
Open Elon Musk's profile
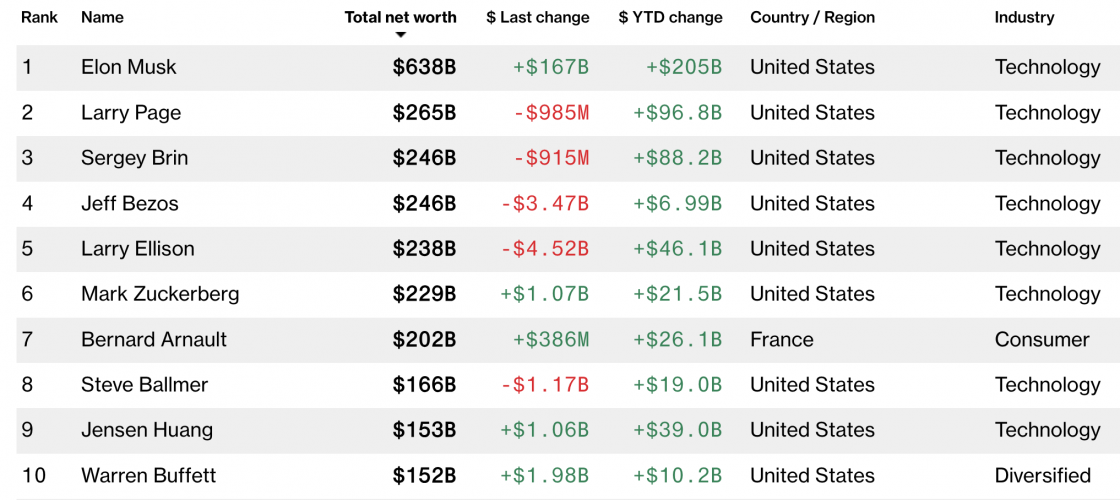coord(129,67)
